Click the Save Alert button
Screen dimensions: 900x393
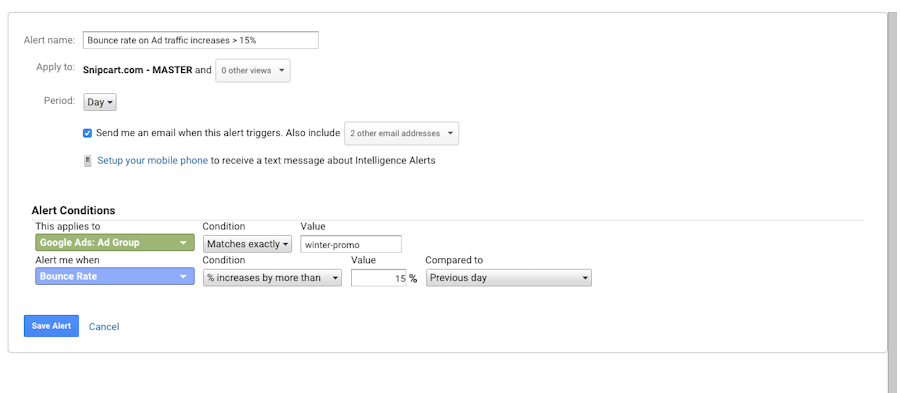51,326
